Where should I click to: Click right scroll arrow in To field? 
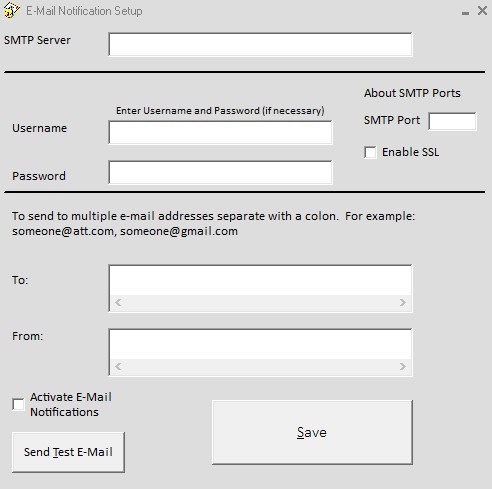click(x=403, y=303)
